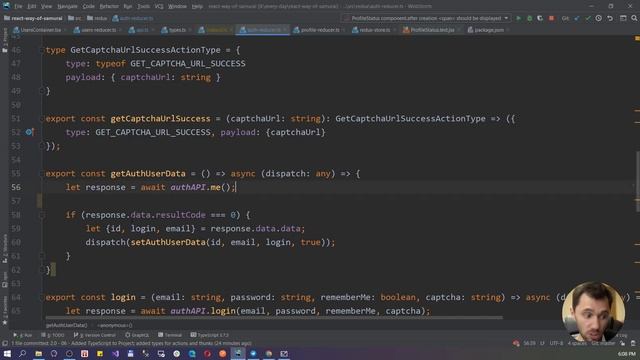This screenshot has width=640, height=360.
Task: Open the Code menu
Action: tap(89, 6)
